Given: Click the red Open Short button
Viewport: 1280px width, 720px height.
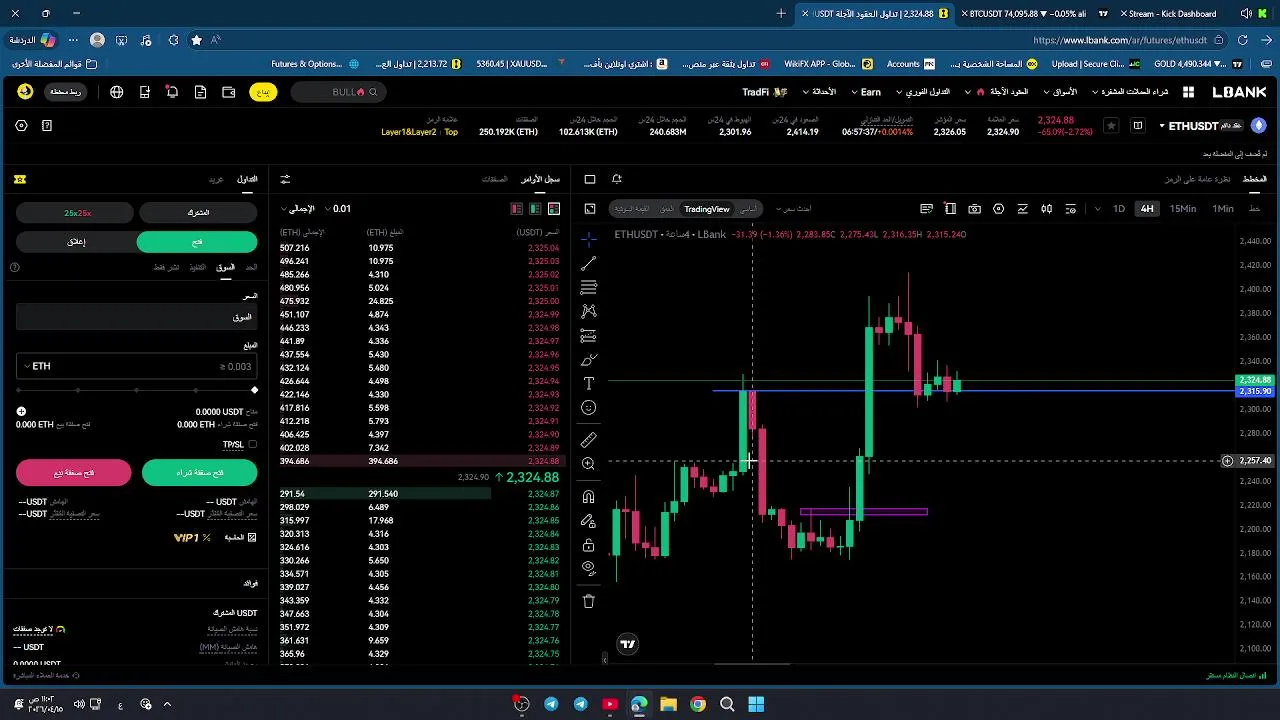Looking at the screenshot, I should (x=73, y=473).
